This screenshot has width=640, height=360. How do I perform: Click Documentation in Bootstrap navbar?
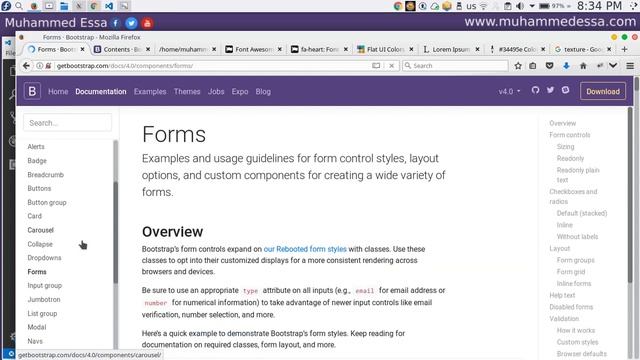101,91
